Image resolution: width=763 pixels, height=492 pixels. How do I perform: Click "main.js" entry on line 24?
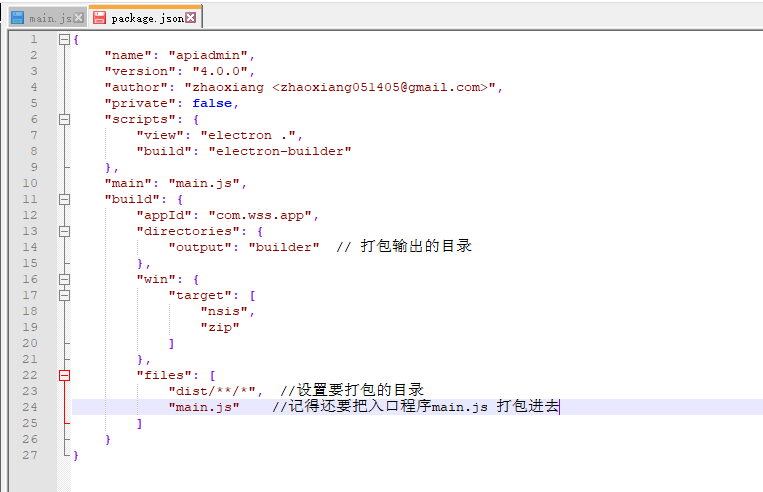tap(204, 407)
